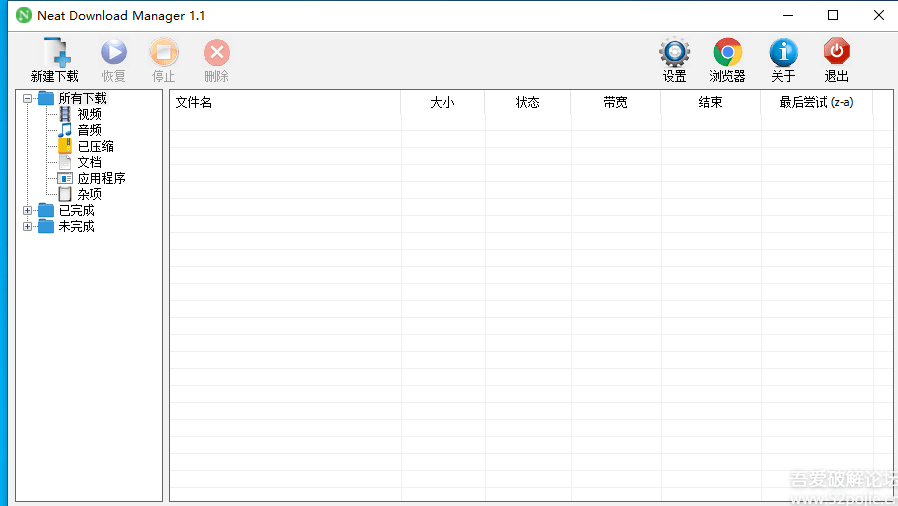Collapse the 所有下载 tree node
898x506 pixels.
pos(28,99)
